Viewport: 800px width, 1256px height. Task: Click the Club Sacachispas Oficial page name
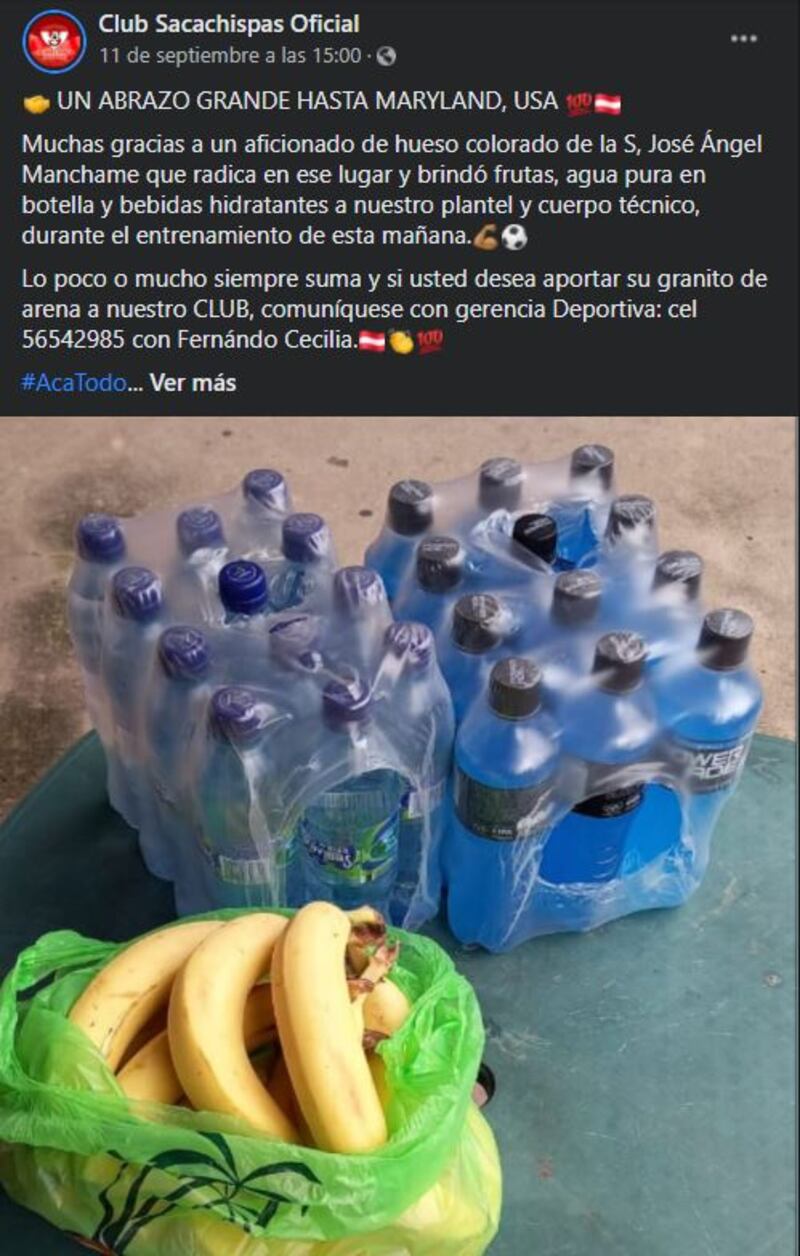tap(229, 24)
